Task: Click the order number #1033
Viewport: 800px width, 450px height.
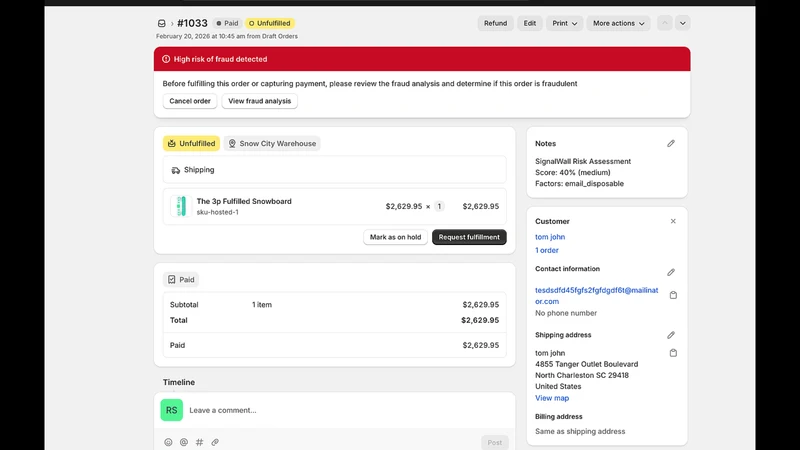Action: coord(192,23)
